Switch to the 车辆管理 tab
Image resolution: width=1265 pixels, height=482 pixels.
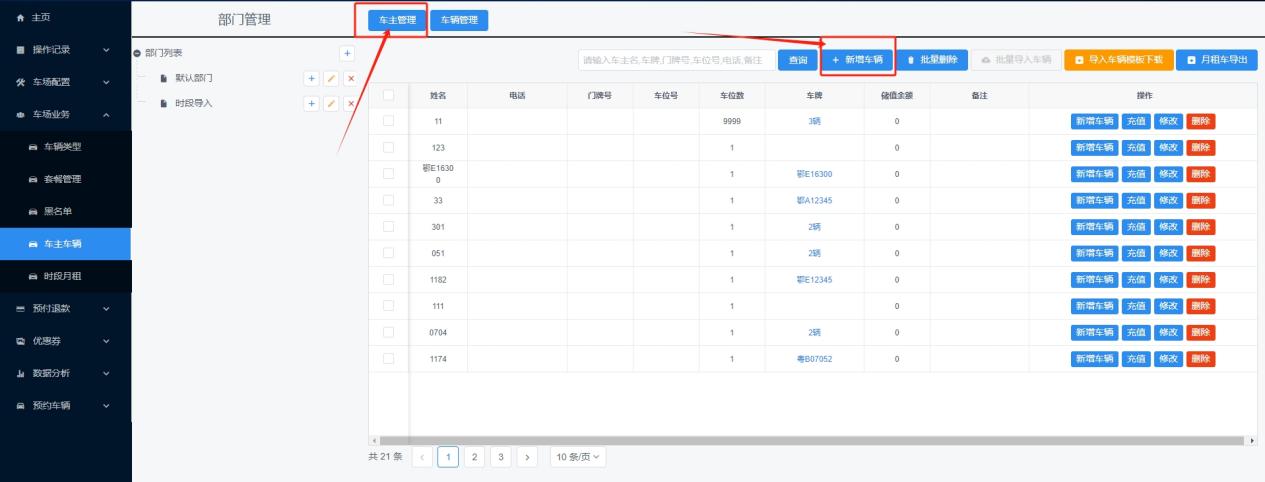[x=459, y=21]
